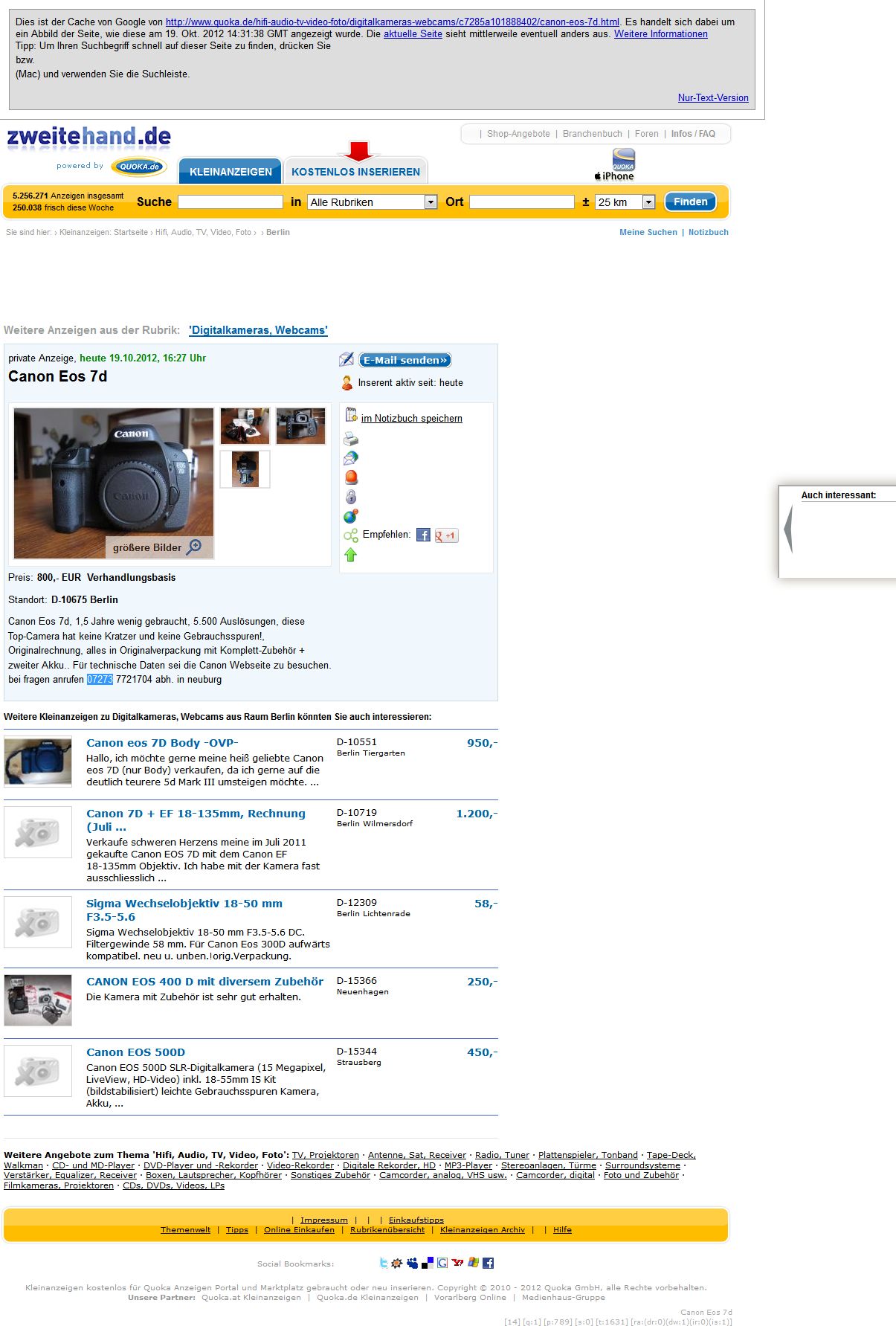896x1326 pixels.
Task: Click the Yahoo bookmark icon
Action: (458, 1263)
